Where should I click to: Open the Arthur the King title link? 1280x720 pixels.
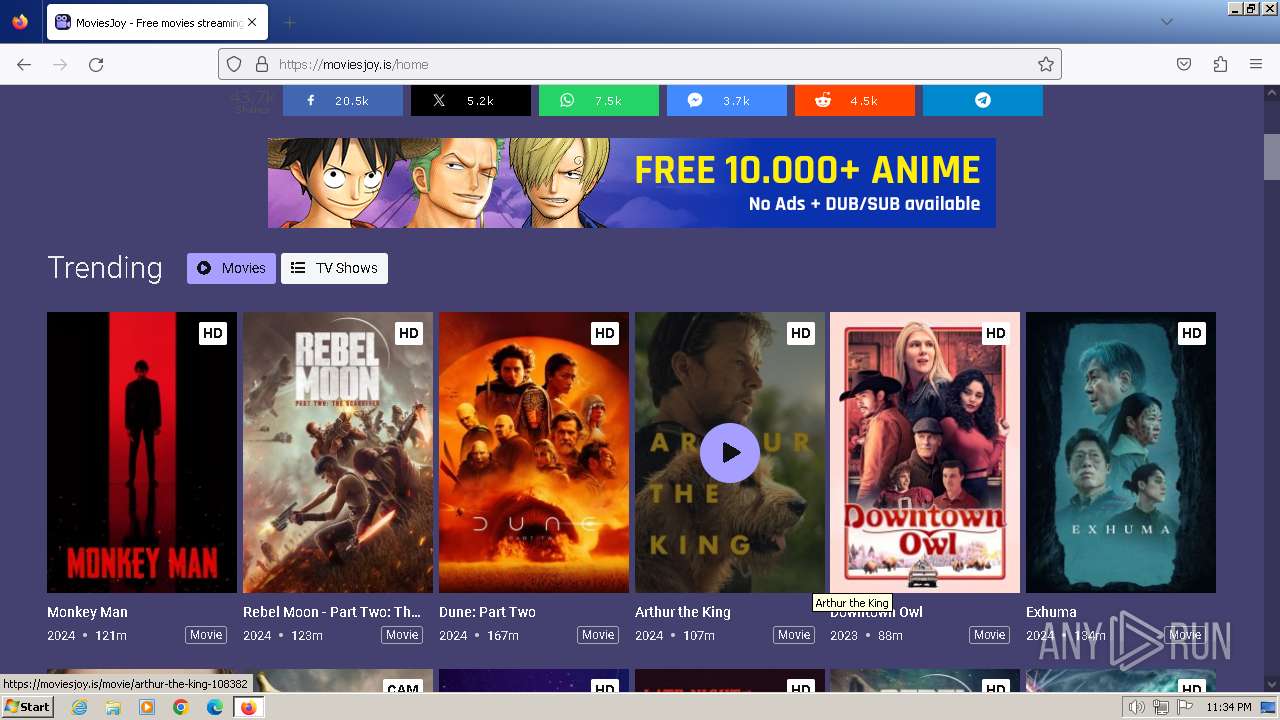pyautogui.click(x=683, y=612)
